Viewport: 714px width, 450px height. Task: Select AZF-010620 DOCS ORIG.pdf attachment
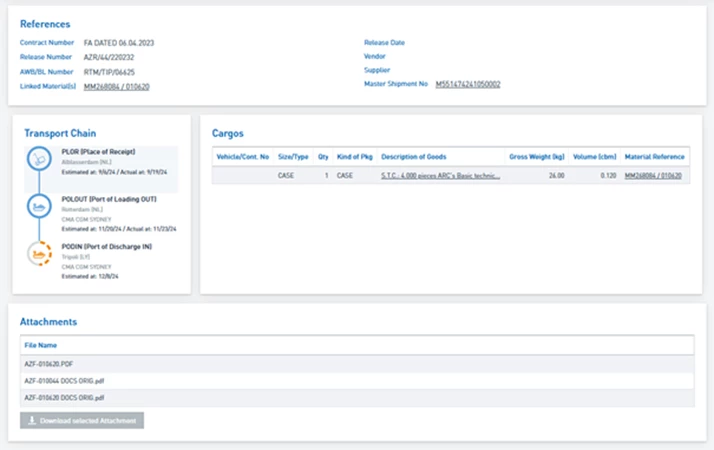coord(64,398)
